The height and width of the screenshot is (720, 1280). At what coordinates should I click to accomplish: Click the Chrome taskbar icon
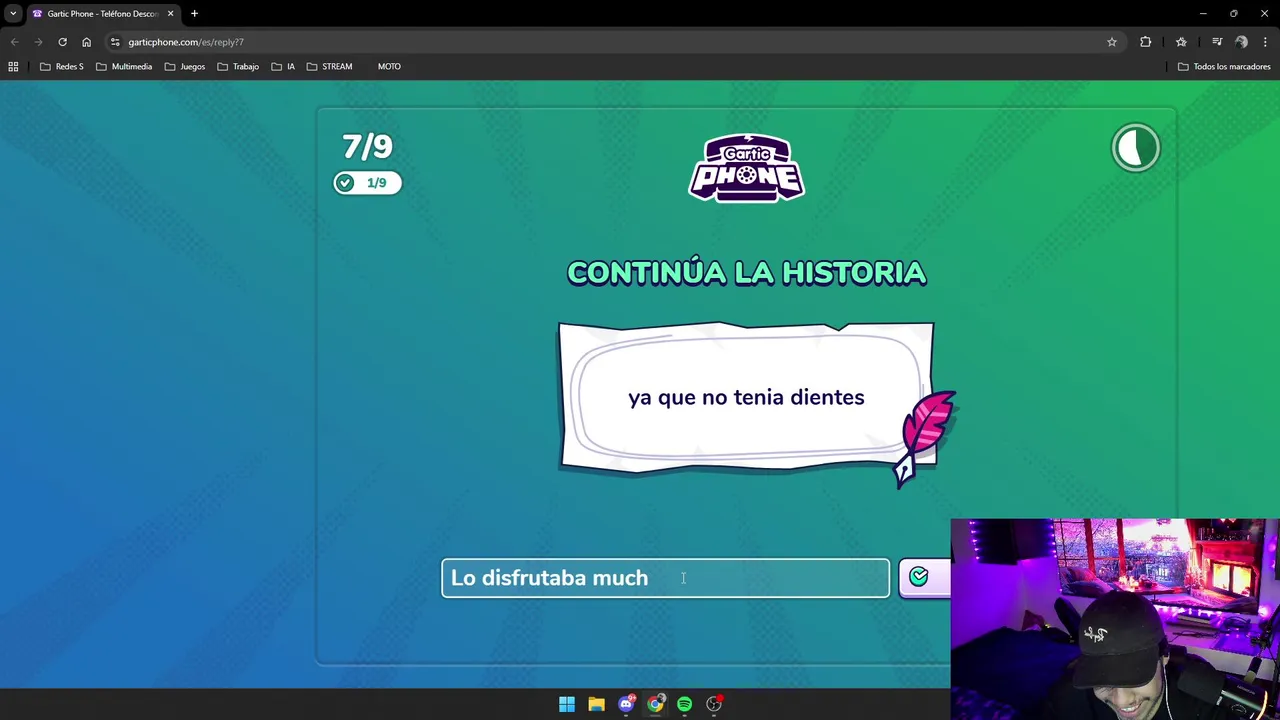click(x=655, y=704)
